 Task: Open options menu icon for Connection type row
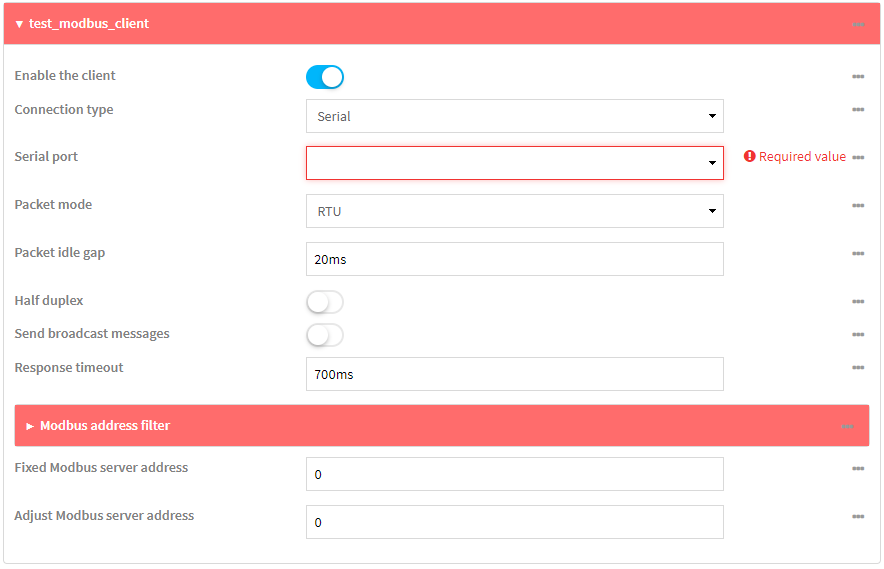coord(857,110)
